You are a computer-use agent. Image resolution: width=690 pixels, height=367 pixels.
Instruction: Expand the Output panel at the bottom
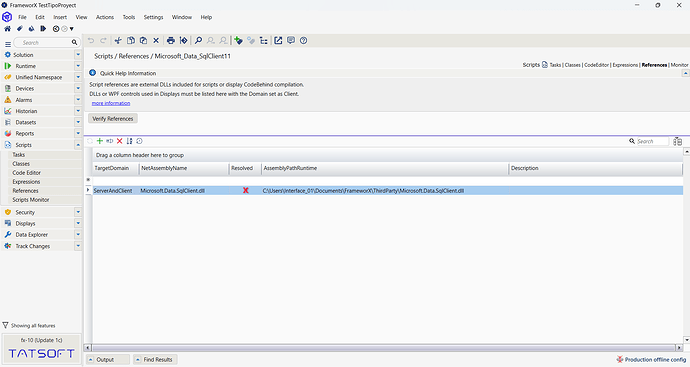pyautogui.click(x=108, y=360)
